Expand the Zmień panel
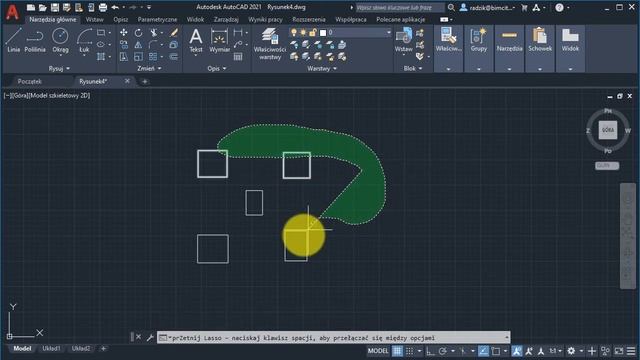Screen dimensions: 640x360 click(x=149, y=69)
